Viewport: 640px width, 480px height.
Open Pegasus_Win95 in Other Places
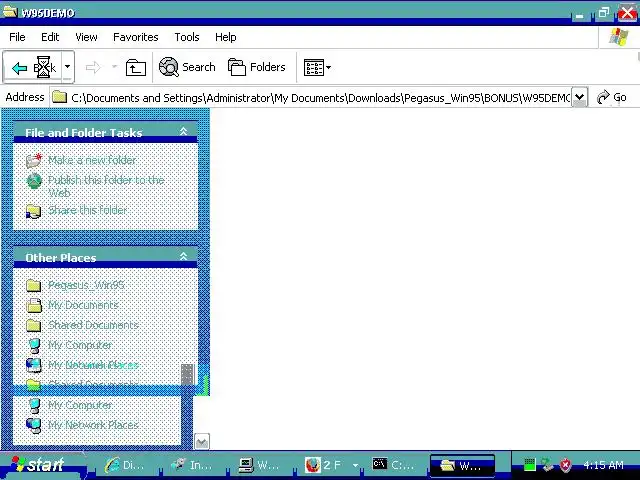(87, 285)
